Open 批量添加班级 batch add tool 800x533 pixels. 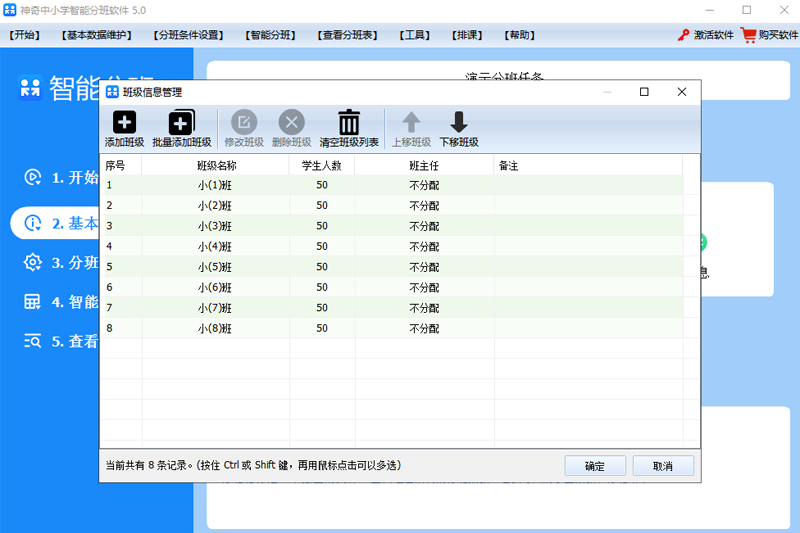point(182,122)
